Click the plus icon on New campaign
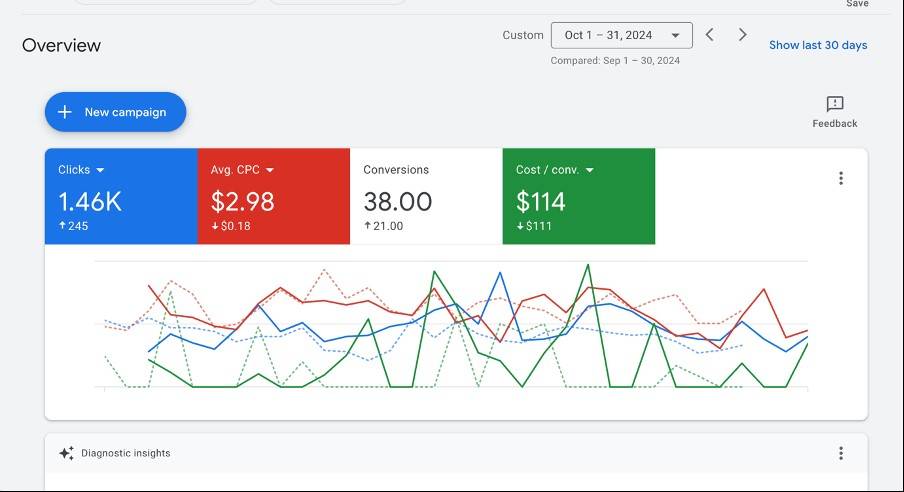The width and height of the screenshot is (904, 492). coord(65,112)
